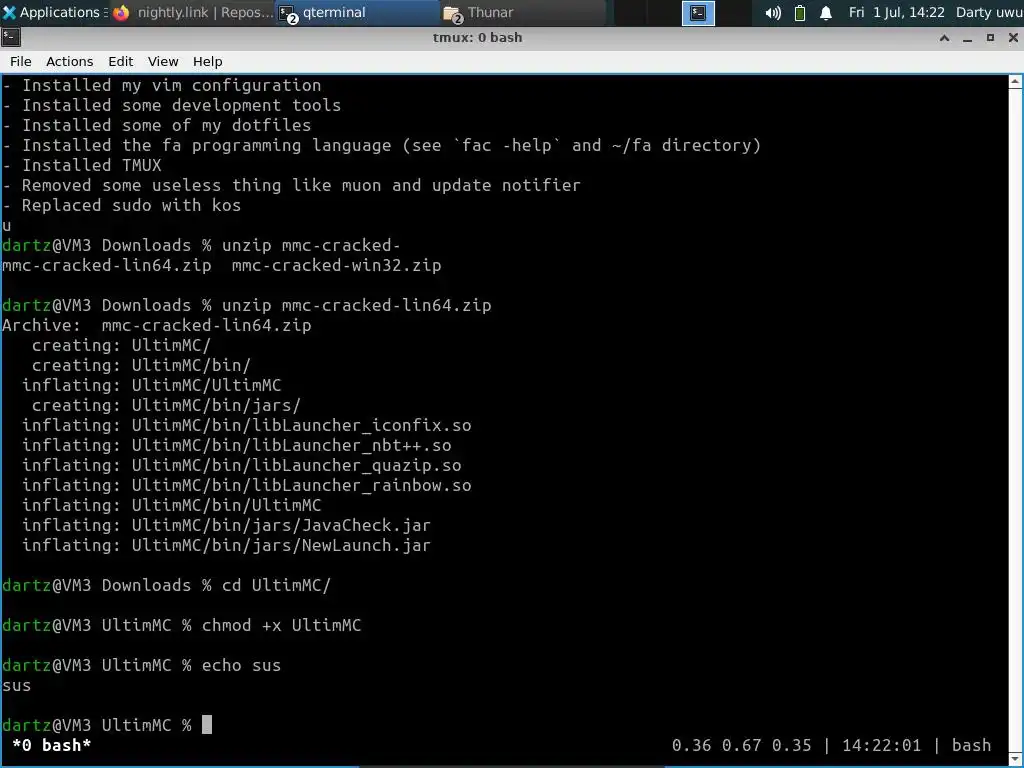
Task: Click the Firefox icon in the taskbar
Action: pos(121,13)
